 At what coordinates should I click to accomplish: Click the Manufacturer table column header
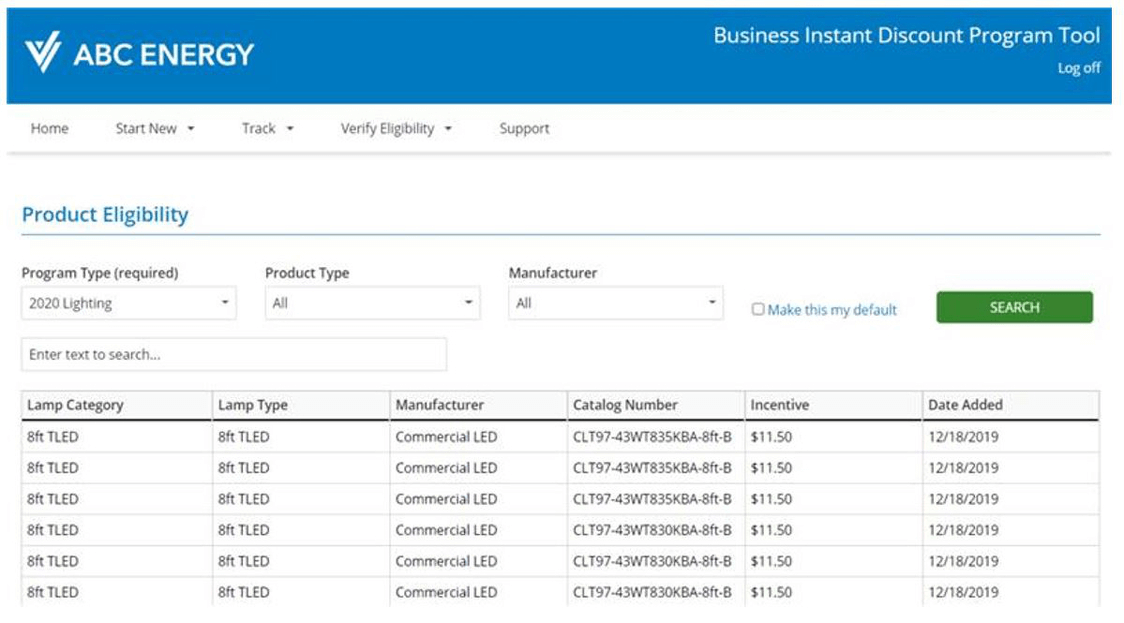coord(440,405)
